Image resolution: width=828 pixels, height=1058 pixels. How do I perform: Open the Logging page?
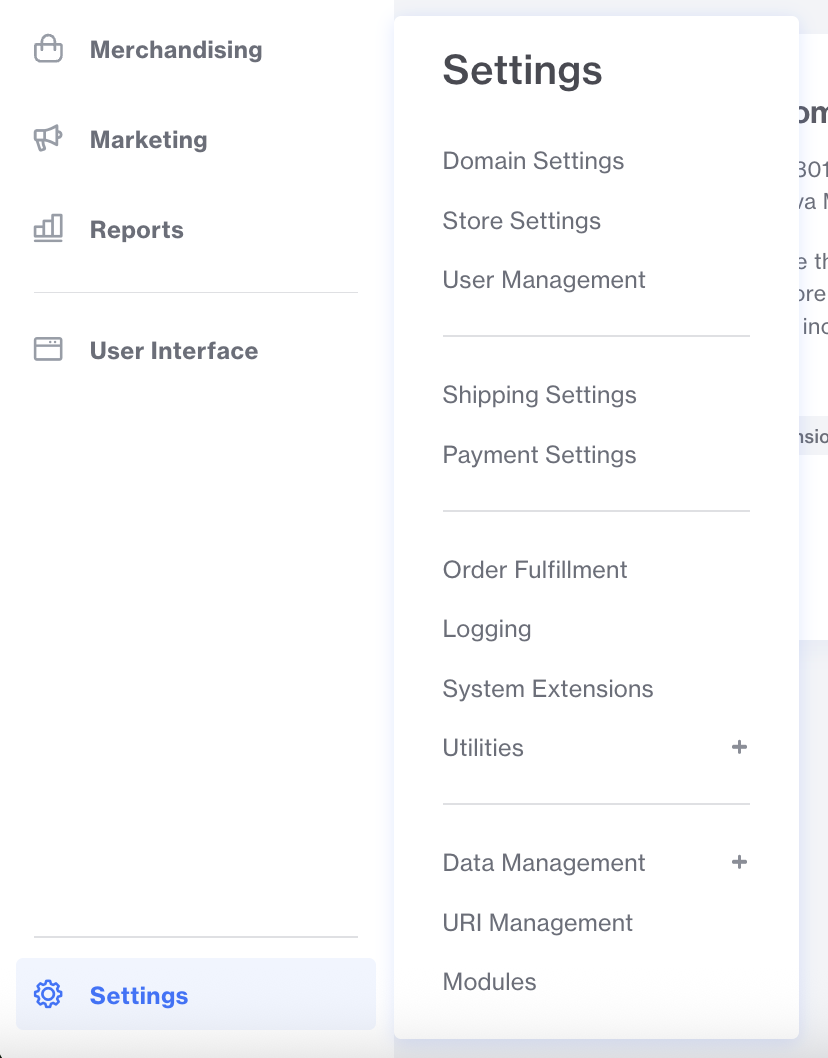point(487,629)
